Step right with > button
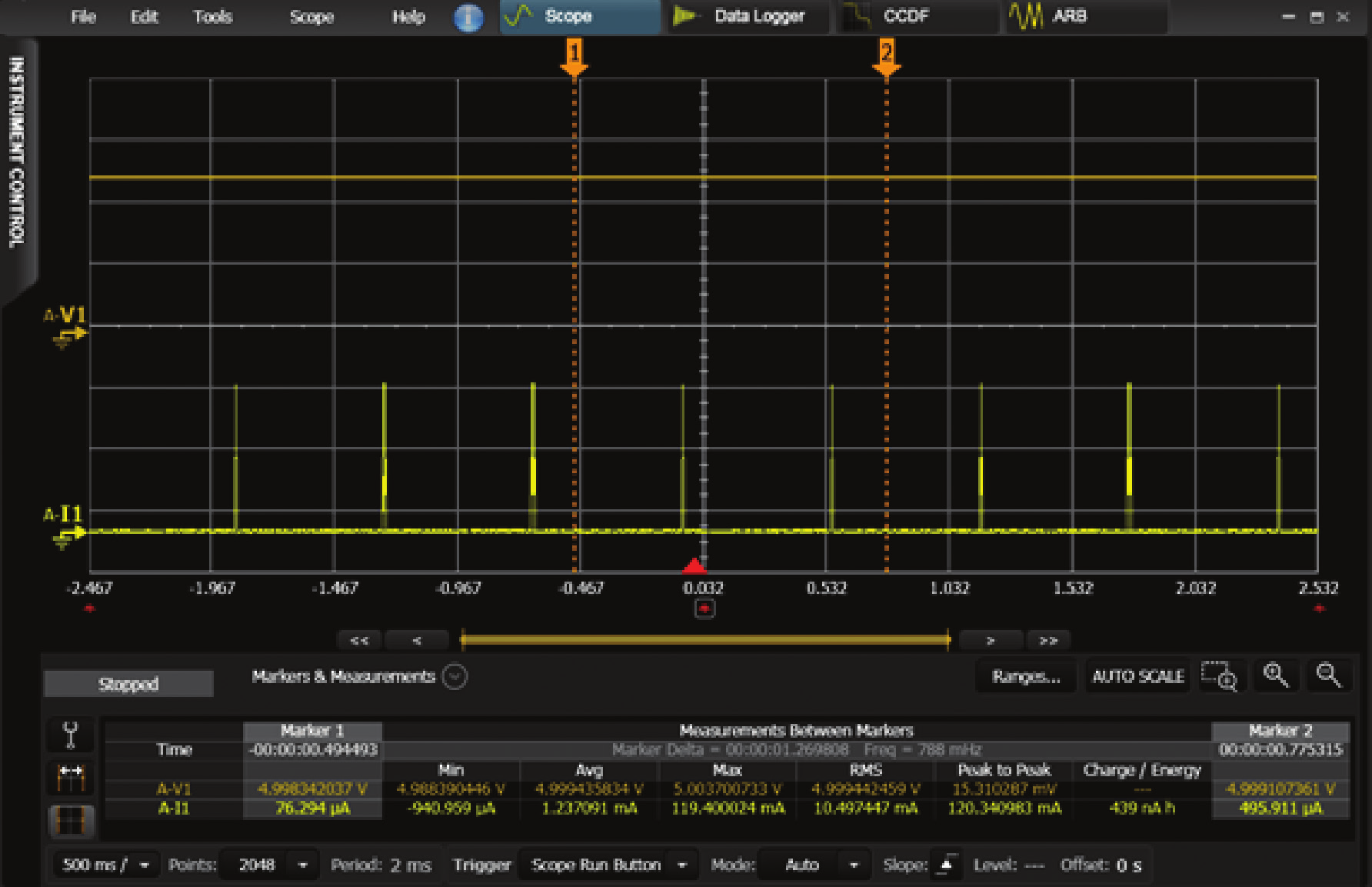The image size is (1372, 887). coord(991,640)
